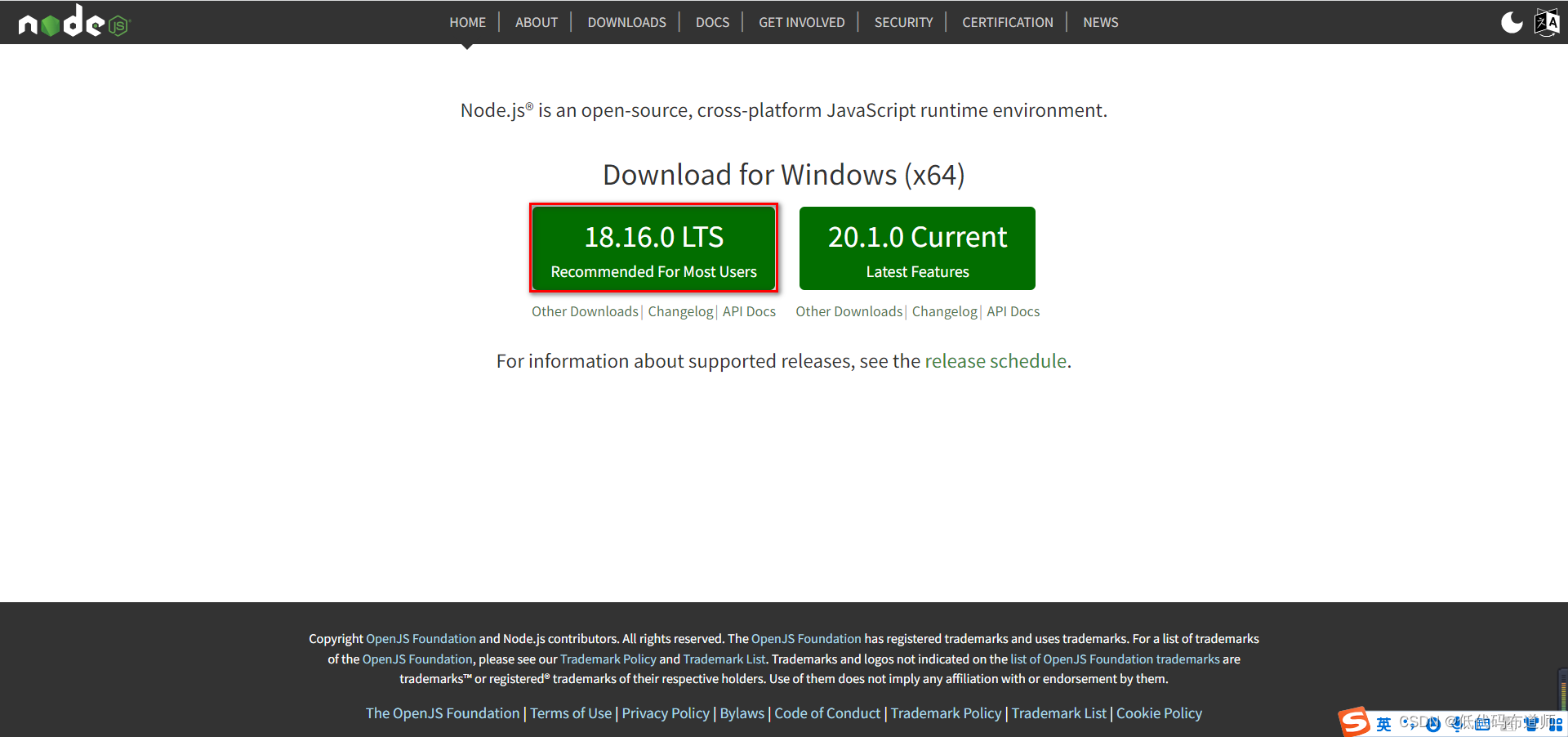This screenshot has height=737, width=1568.
Task: Open OpenJS Foundation link after Copyright
Action: tap(421, 639)
